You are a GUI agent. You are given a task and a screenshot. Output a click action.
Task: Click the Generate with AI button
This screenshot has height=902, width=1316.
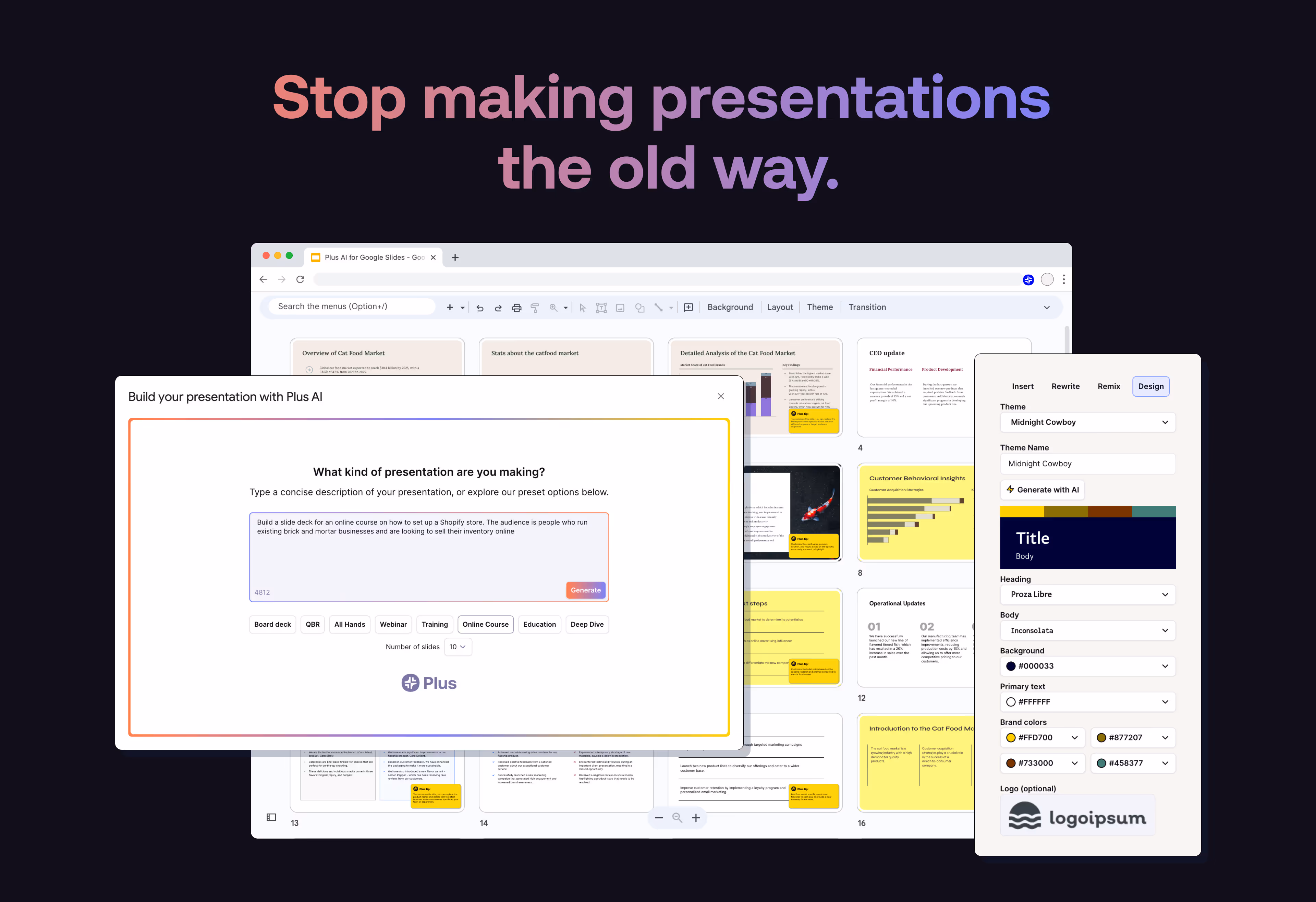[x=1042, y=490]
